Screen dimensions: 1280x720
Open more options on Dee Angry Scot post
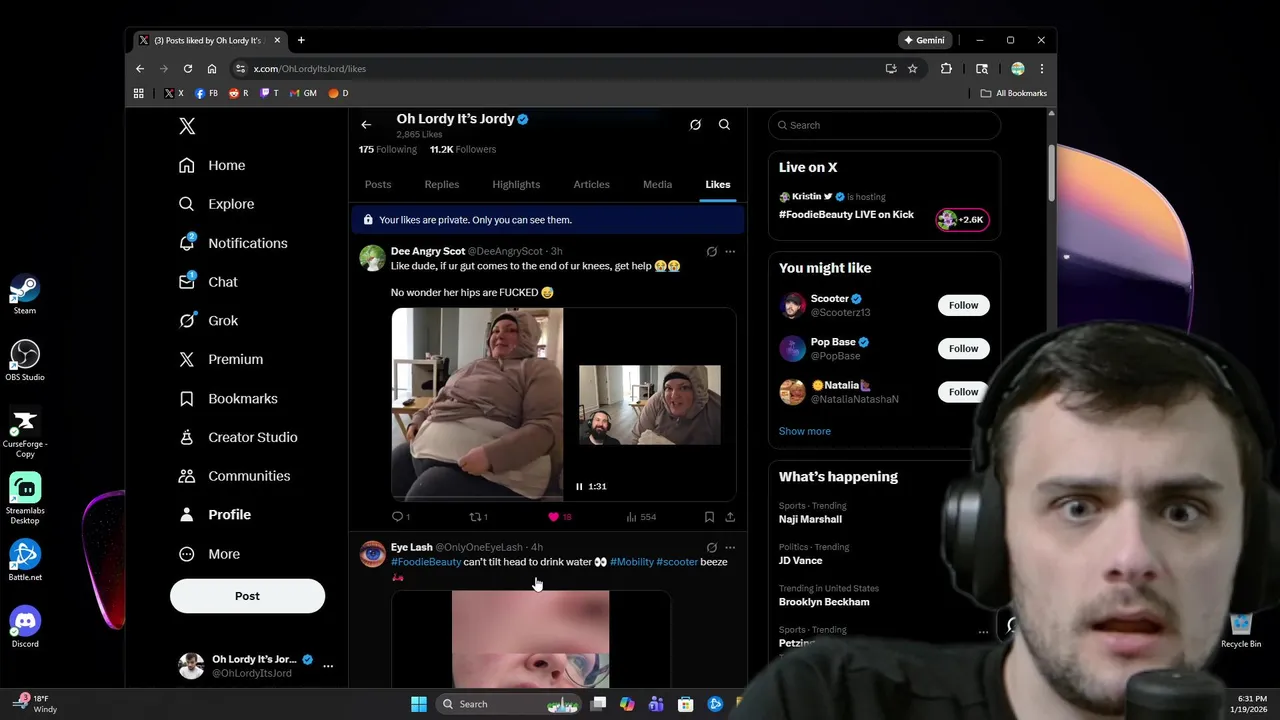(x=730, y=252)
